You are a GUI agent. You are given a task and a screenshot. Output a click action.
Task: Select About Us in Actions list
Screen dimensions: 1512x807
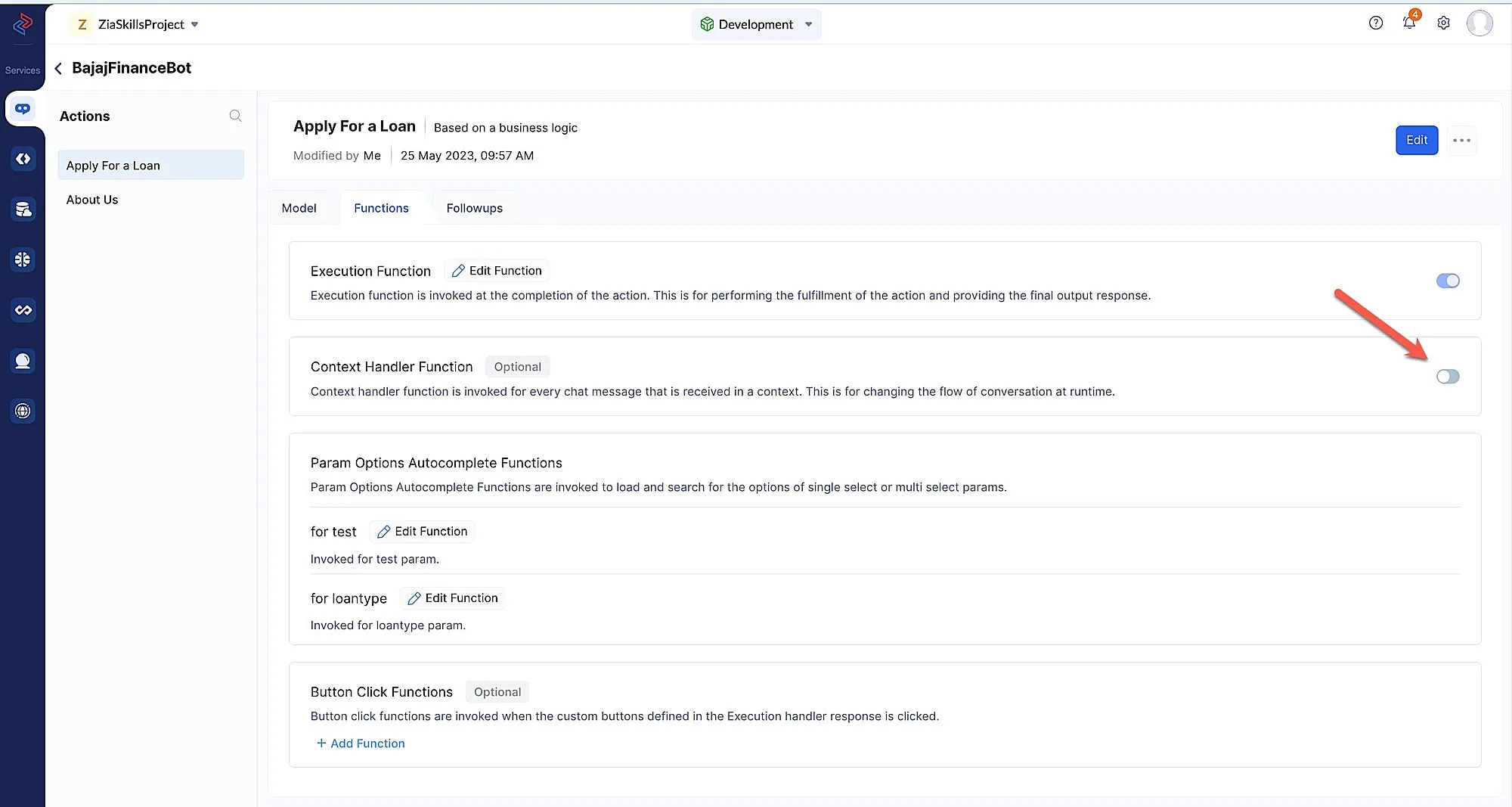(x=92, y=200)
